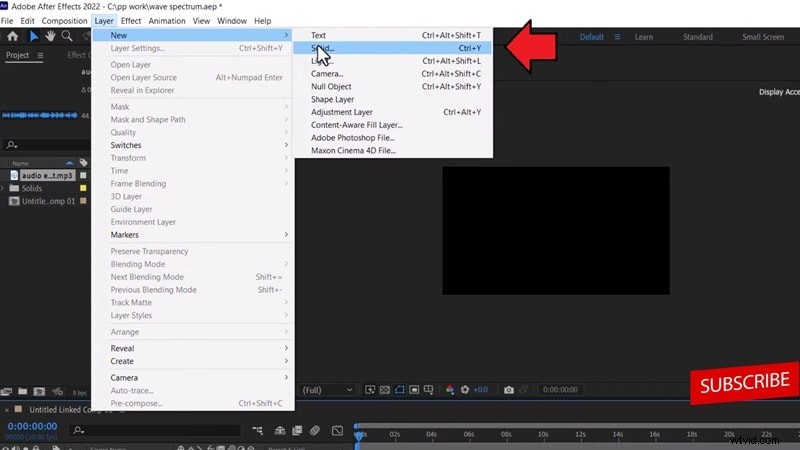
Task: Choose Shape Layer from New submenu
Action: pyautogui.click(x=393, y=99)
